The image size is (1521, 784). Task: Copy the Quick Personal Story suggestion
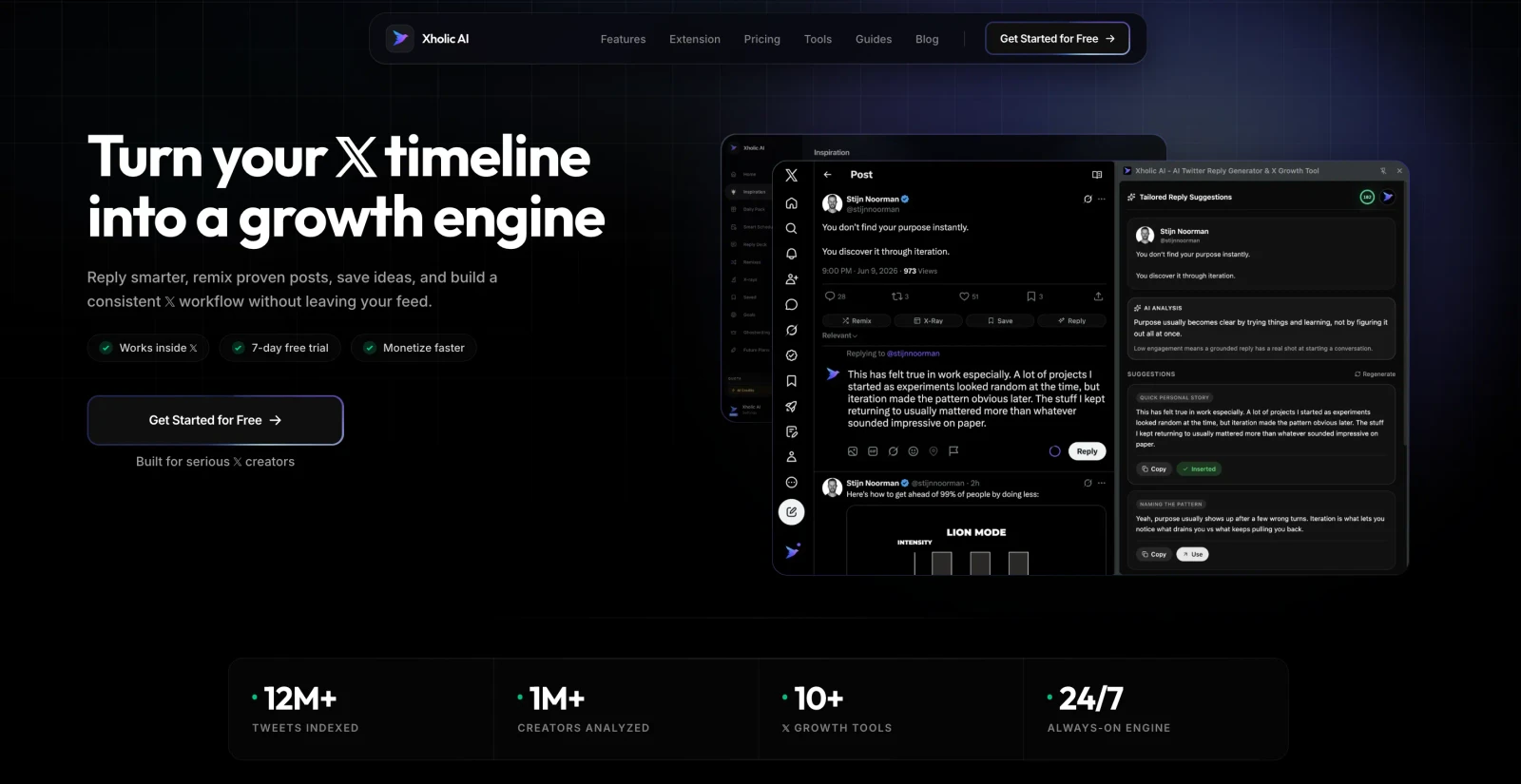coord(1154,469)
